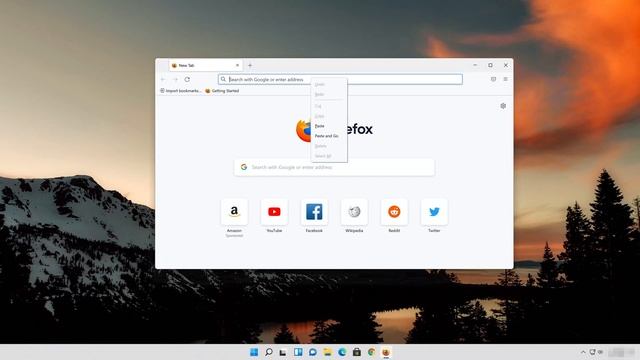Open taskbar Search
The width and height of the screenshot is (640, 360).
[x=269, y=352]
